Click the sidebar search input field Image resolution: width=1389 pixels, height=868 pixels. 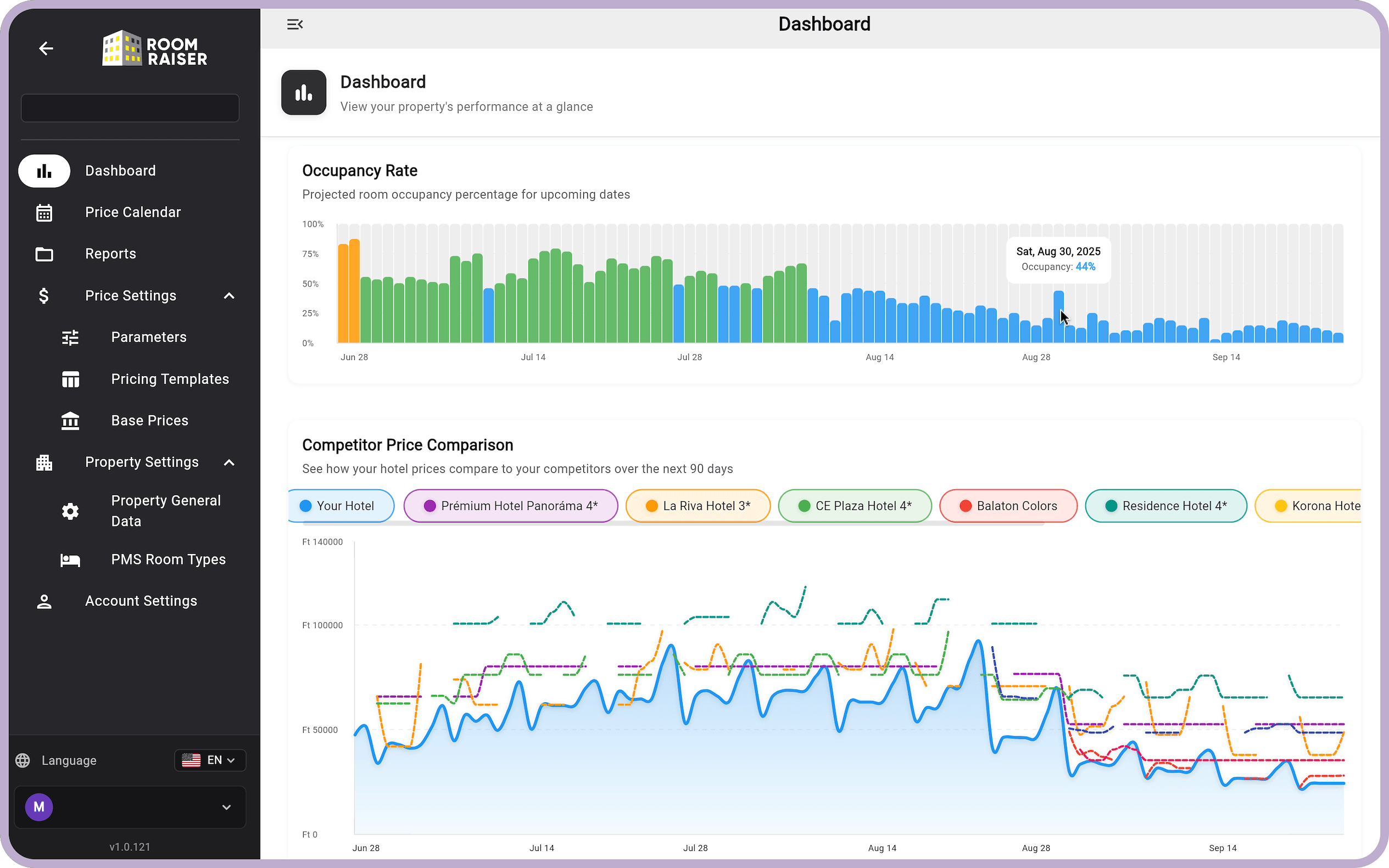(x=130, y=108)
